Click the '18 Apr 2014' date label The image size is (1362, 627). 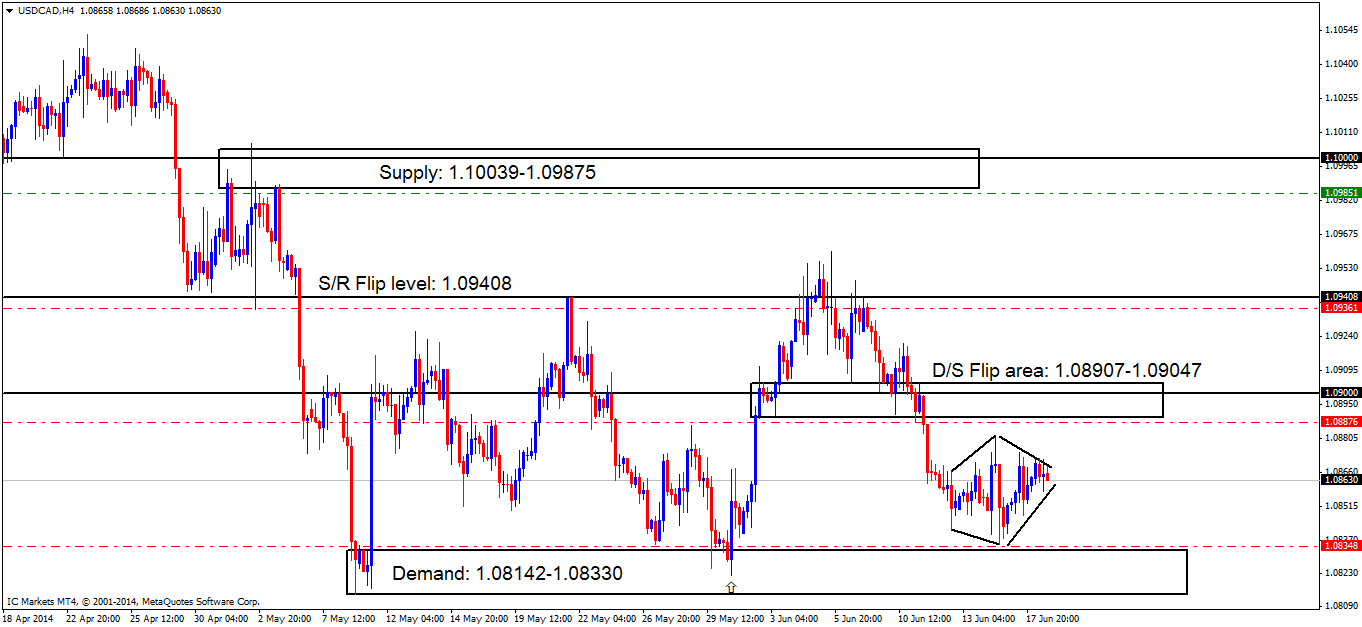[x=27, y=618]
